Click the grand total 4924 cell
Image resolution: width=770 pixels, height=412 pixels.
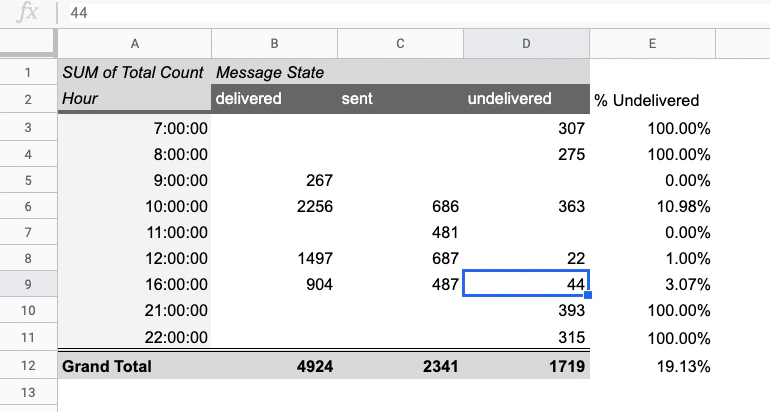tap(275, 366)
